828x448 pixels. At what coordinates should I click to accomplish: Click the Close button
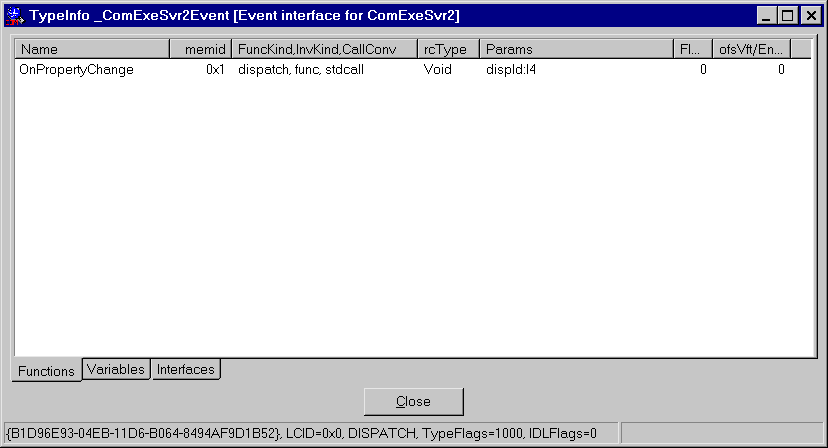(x=413, y=402)
